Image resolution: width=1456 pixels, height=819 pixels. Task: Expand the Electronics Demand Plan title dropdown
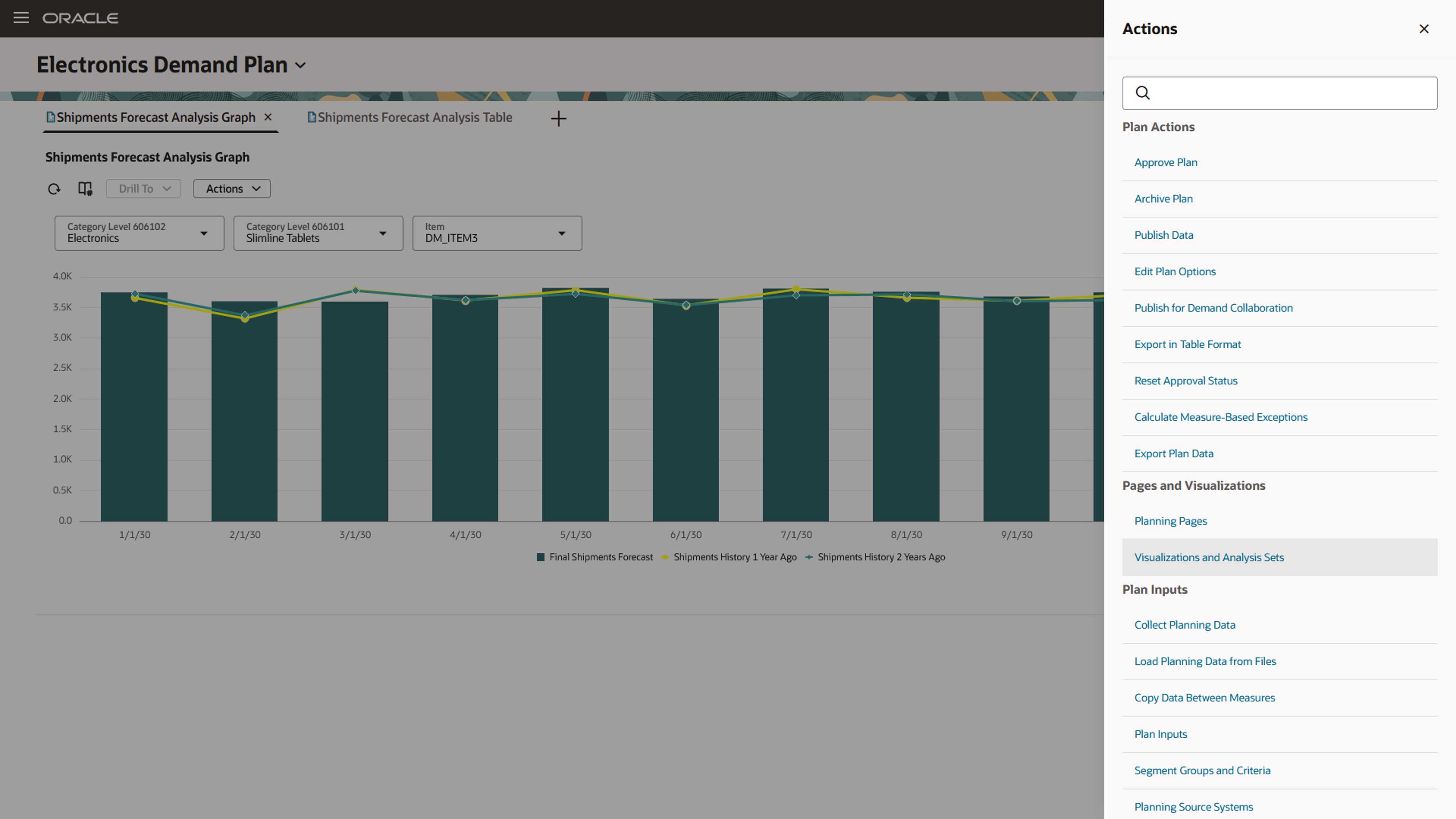pyautogui.click(x=301, y=66)
